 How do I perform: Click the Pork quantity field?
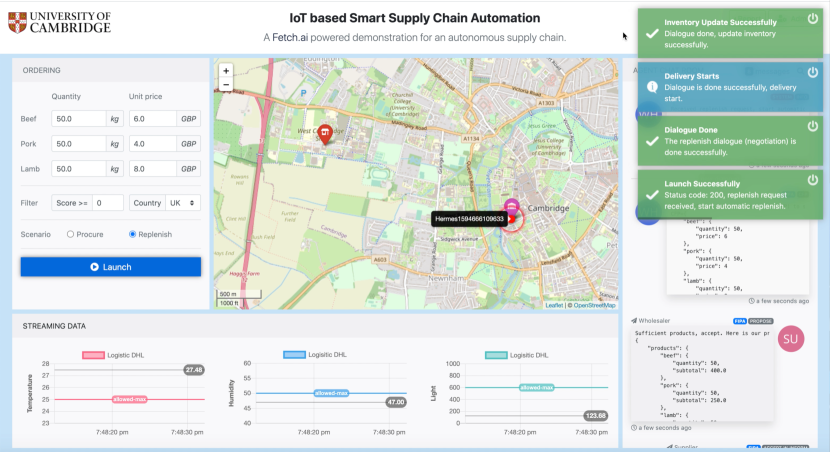[79, 143]
